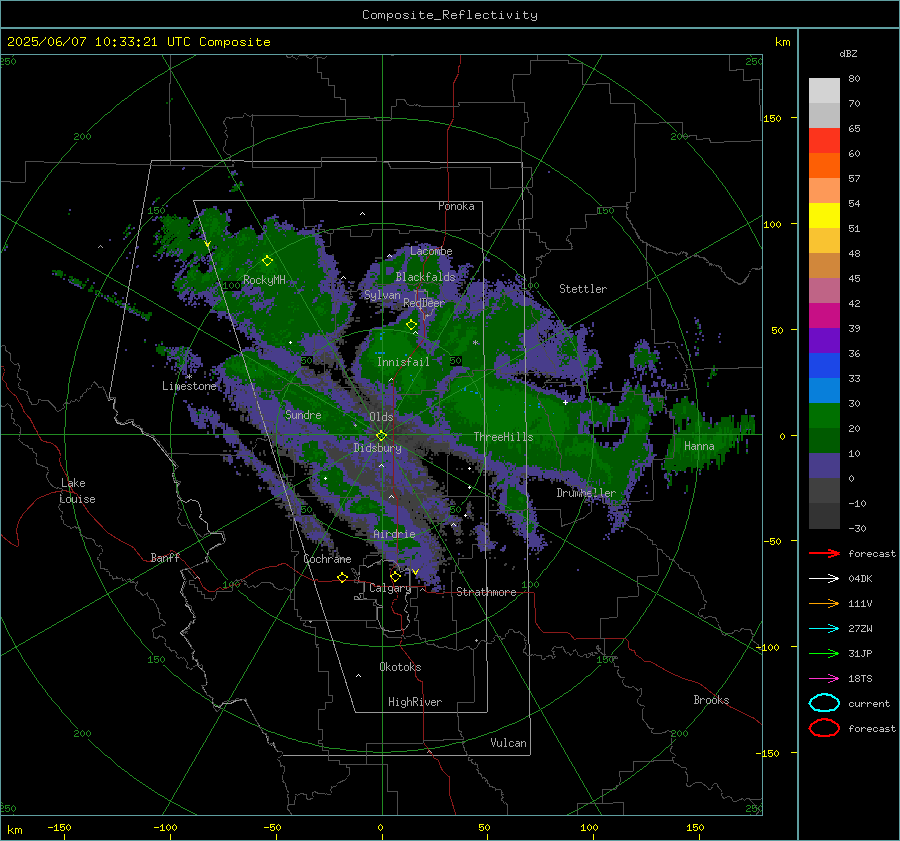900x841 pixels.
Task: Click the Okotoks town label
Action: point(400,667)
